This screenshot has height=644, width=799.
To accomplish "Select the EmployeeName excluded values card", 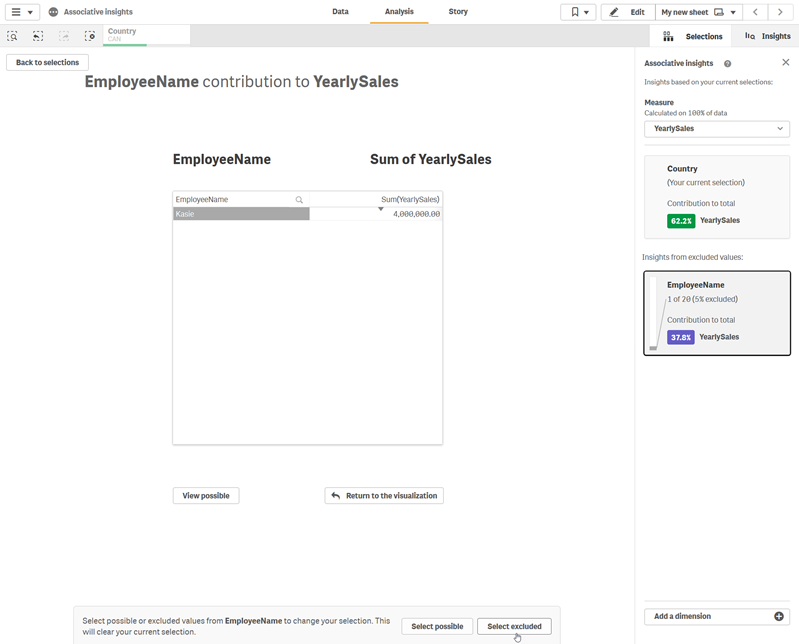I will point(717,313).
